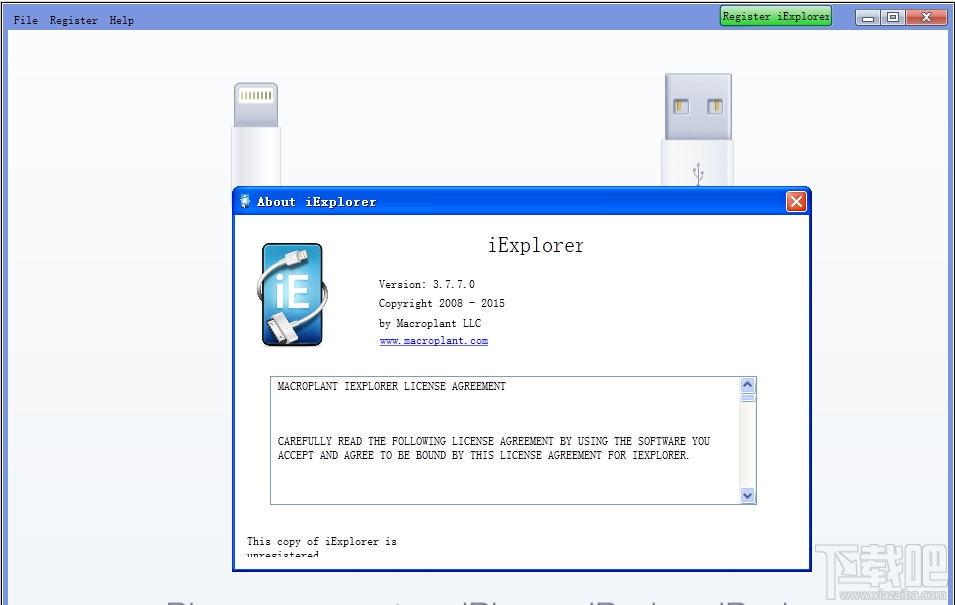
Task: Maximize the main iExplorer window
Action: pos(893,17)
